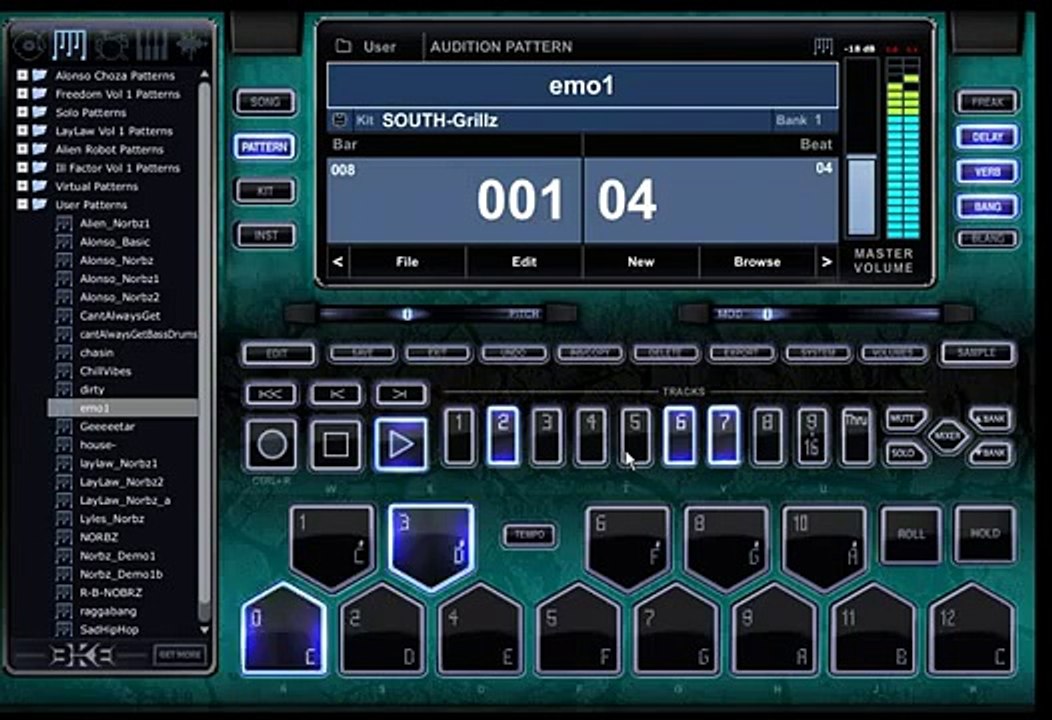Click the SAMPLE button
The height and width of the screenshot is (720, 1052).
(977, 353)
